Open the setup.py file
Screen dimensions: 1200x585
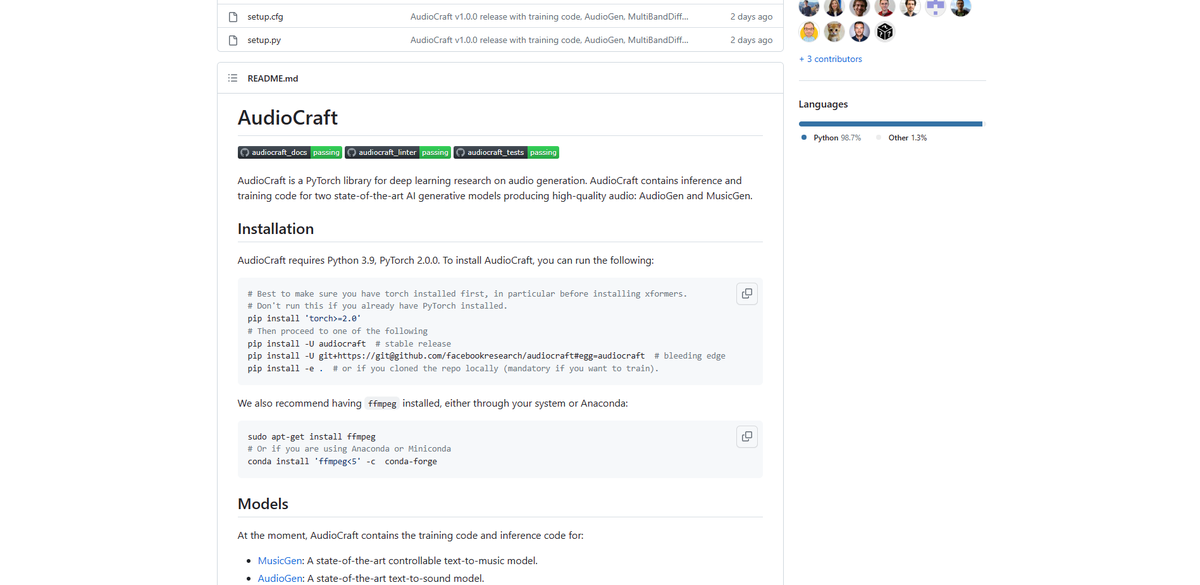tap(264, 40)
